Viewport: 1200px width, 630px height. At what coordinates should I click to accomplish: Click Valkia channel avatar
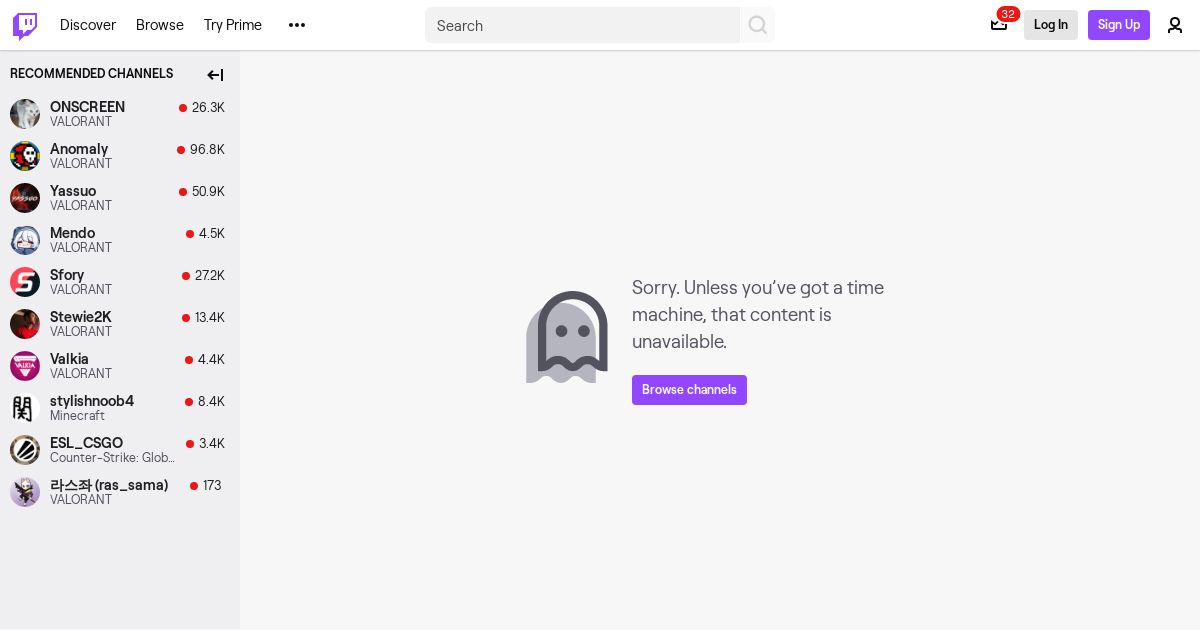[x=25, y=366]
